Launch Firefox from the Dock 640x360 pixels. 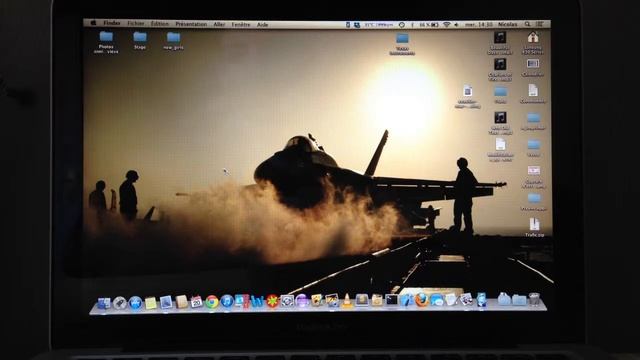(421, 300)
